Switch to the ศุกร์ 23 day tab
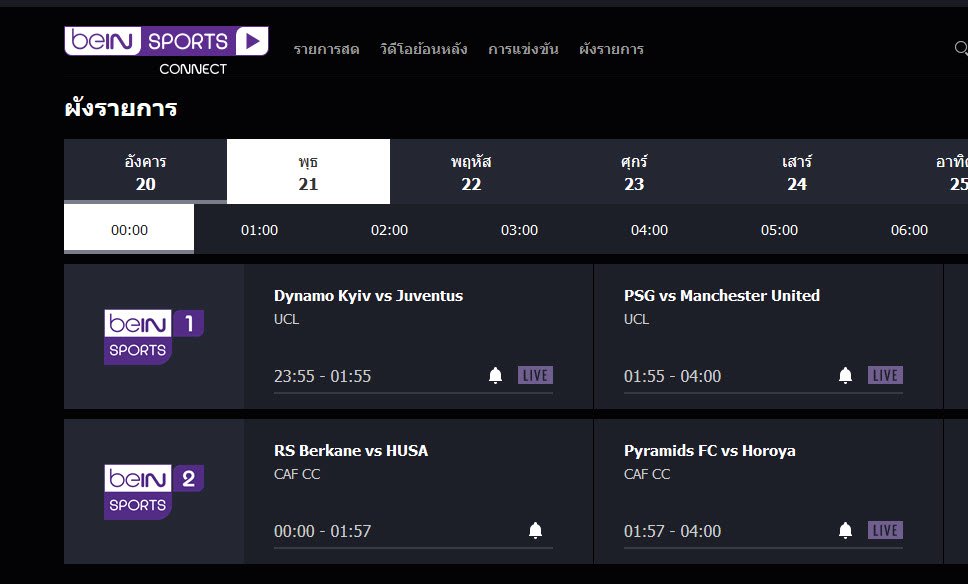Screen dimensions: 968x584 tap(634, 172)
